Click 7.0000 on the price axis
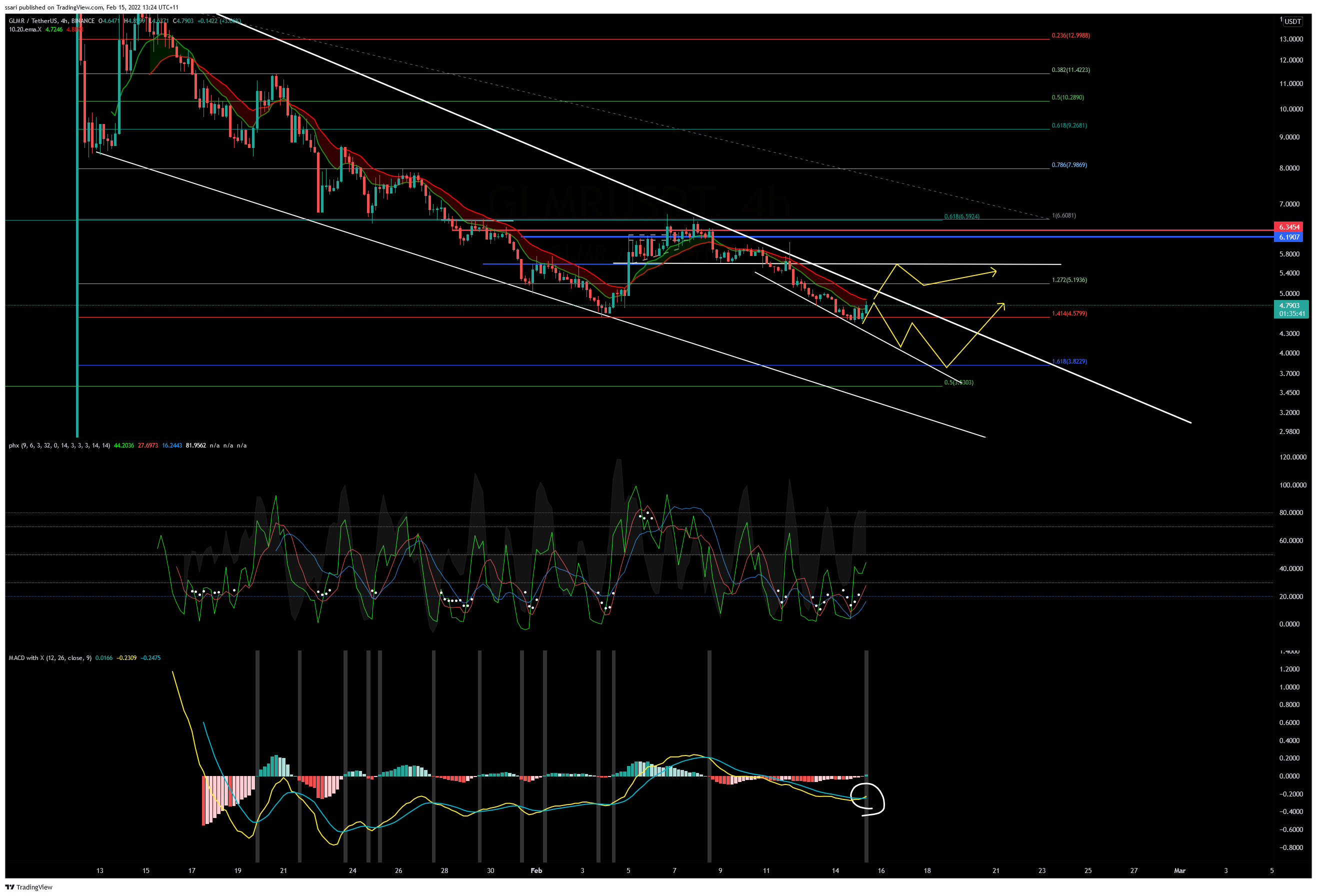1317x896 pixels. tap(1289, 204)
